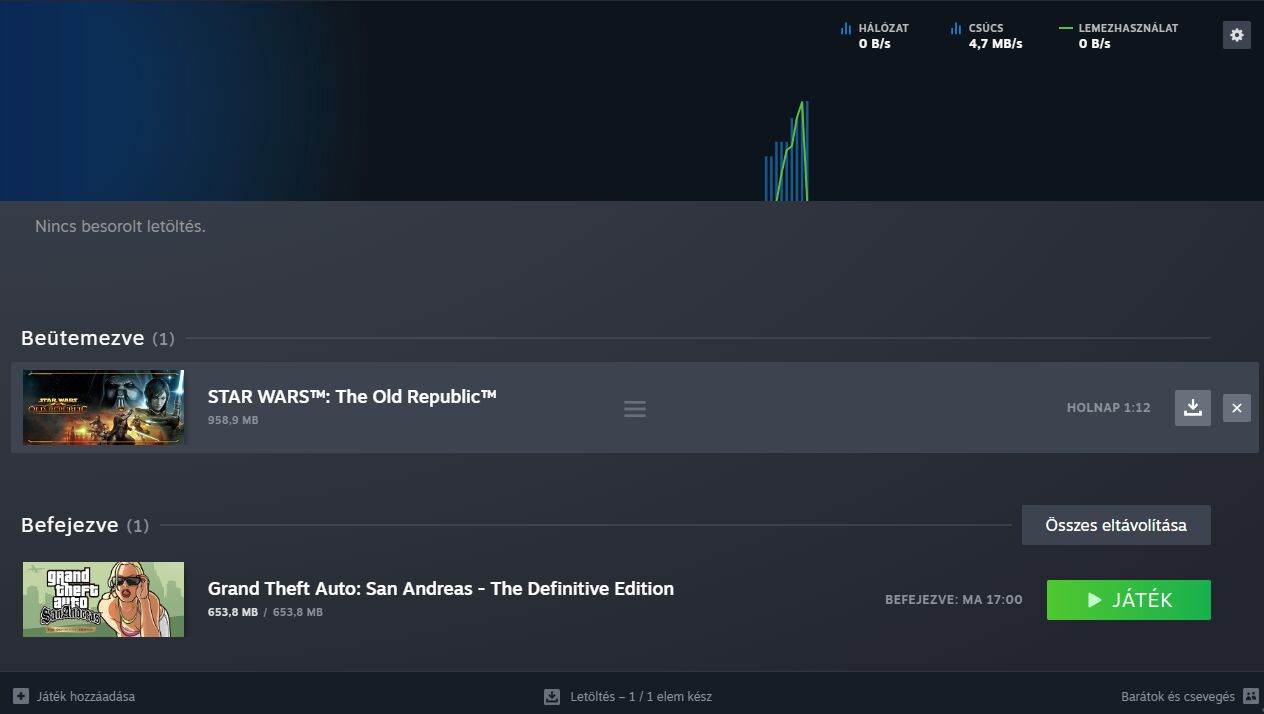Viewport: 1264px width, 714px height.
Task: Click the Összes eltávolítása button
Action: pos(1116,525)
